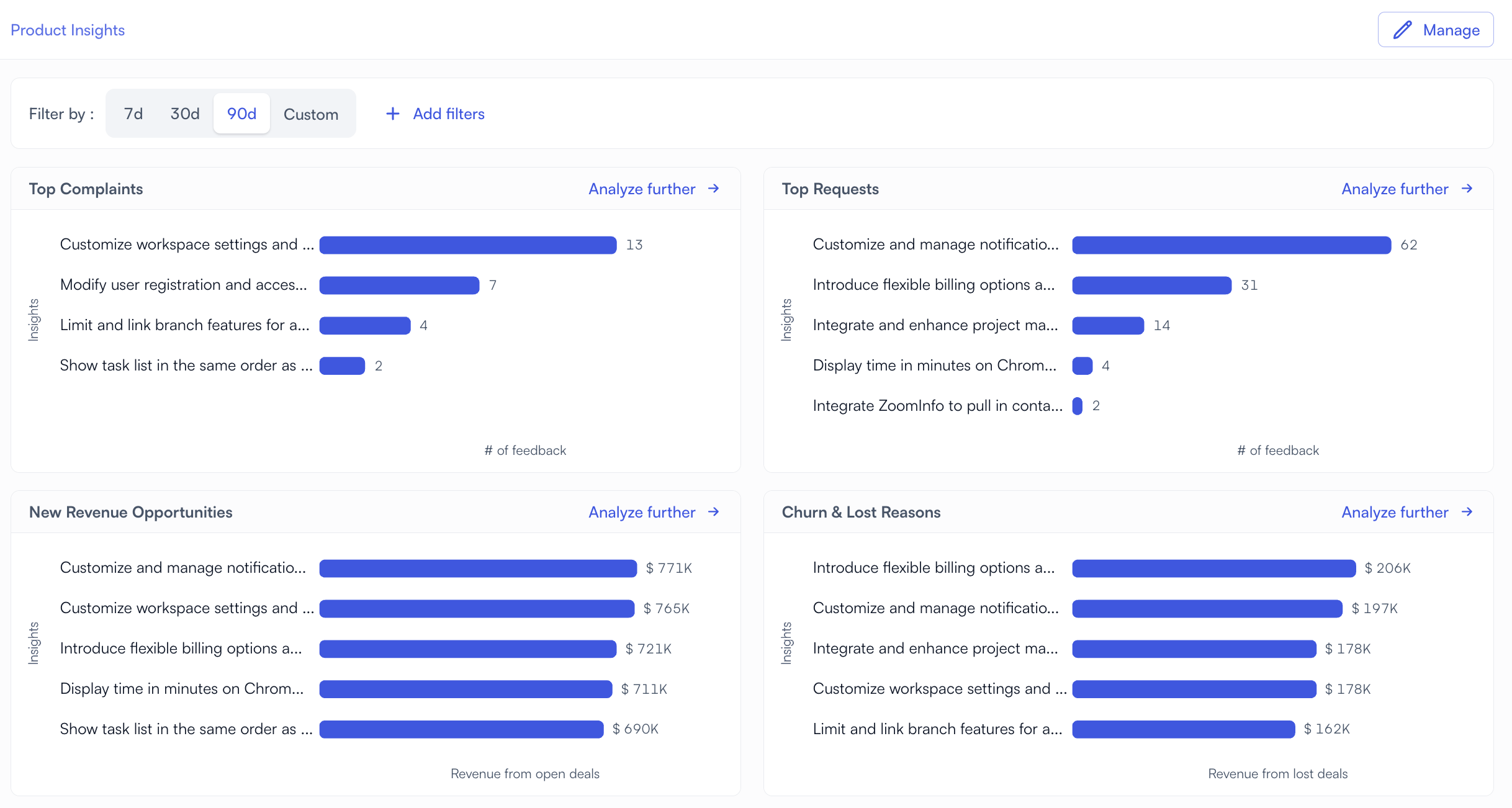
Task: Click the Top Complaints bar valued 2
Action: 342,366
